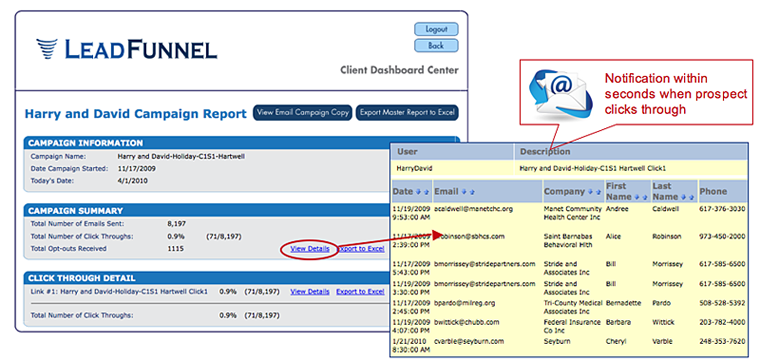This screenshot has width=760, height=361.
Task: Sort Company column with the down arrow
Action: pyautogui.click(x=590, y=192)
